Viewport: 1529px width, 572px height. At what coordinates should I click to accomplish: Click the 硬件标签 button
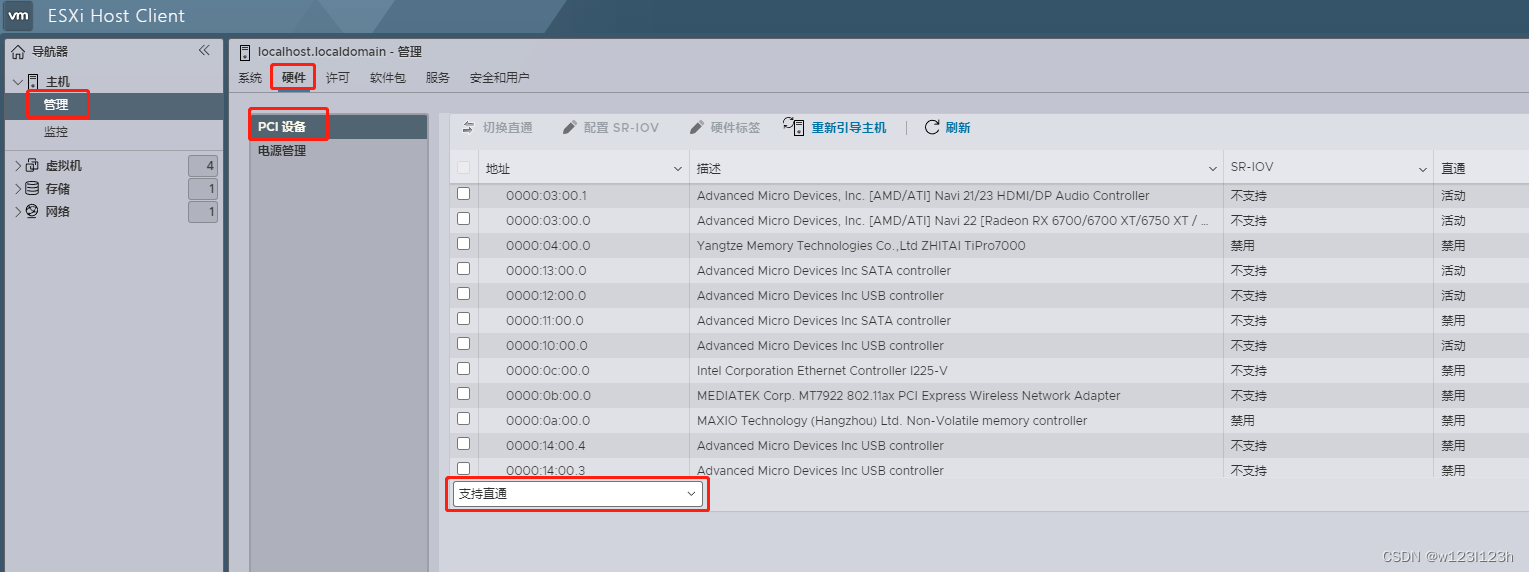point(725,127)
